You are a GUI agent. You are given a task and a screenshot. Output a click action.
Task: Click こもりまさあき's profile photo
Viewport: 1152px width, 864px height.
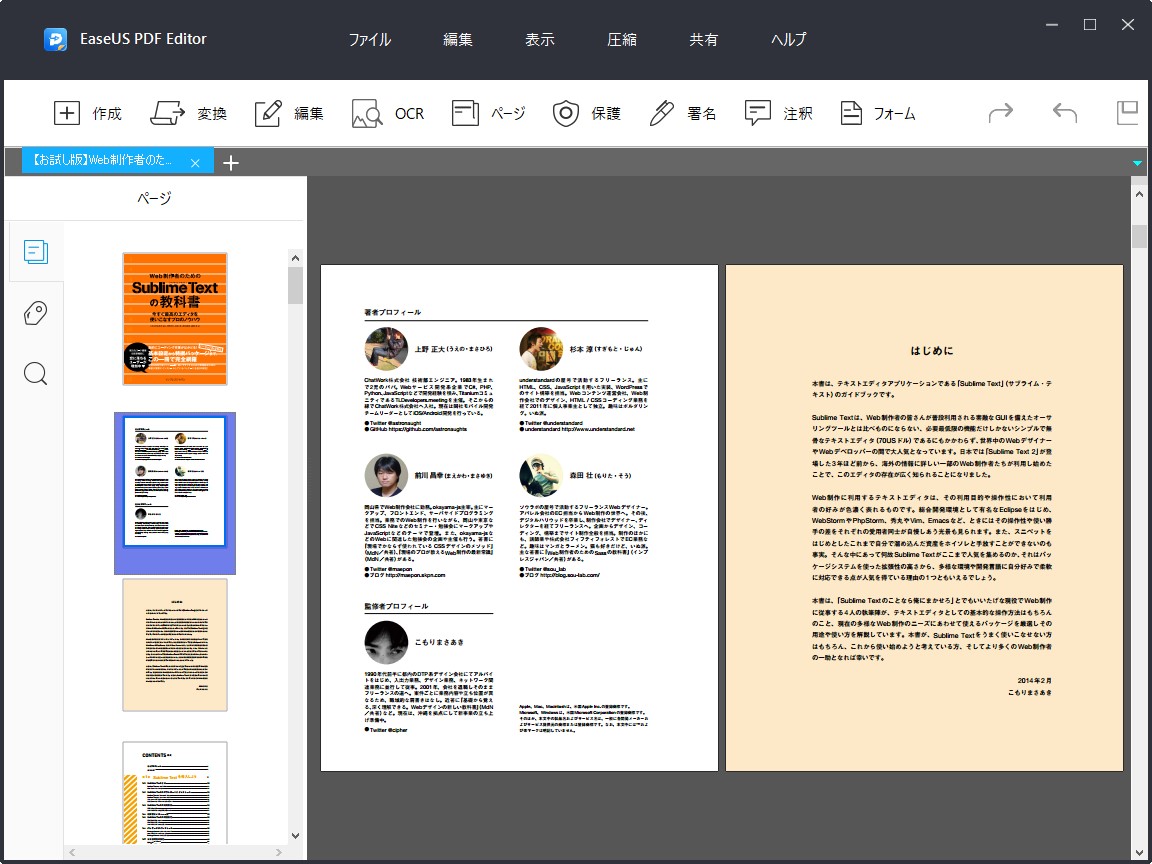(x=386, y=642)
